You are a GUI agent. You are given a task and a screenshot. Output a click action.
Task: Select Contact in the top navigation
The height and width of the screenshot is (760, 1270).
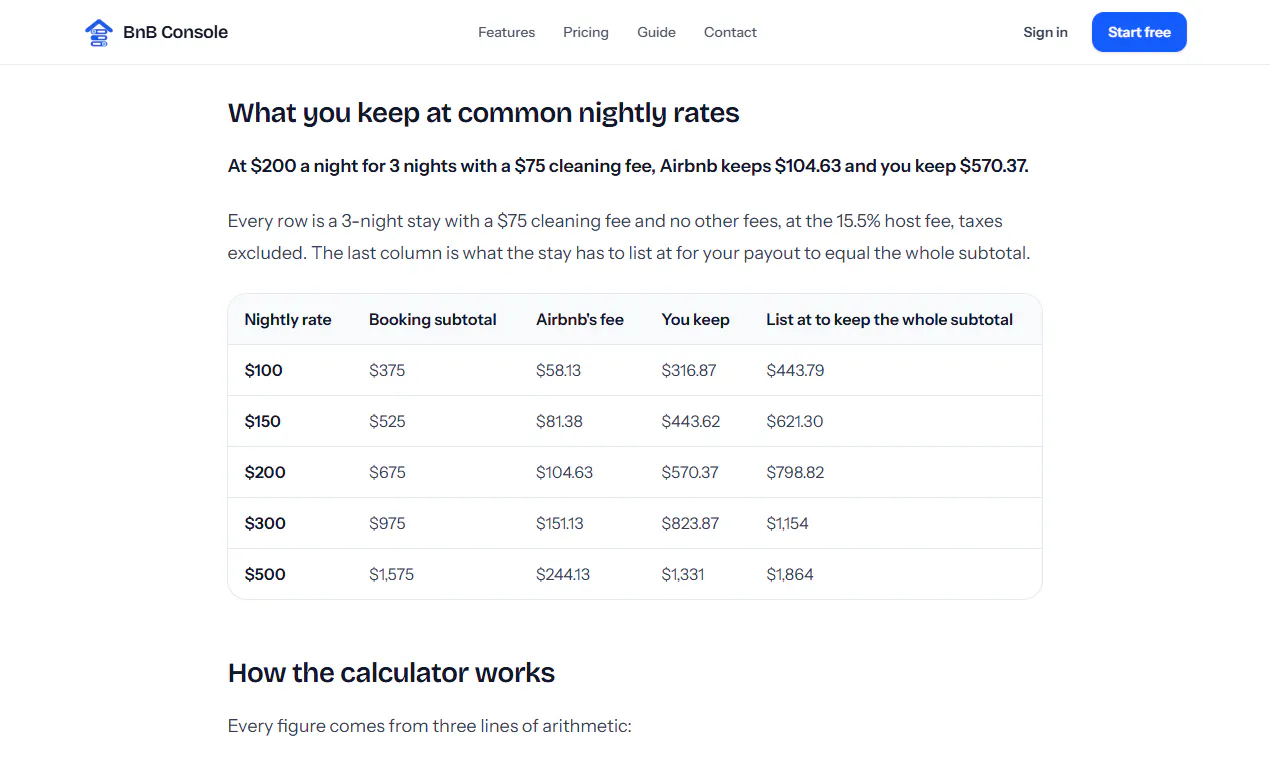point(730,32)
